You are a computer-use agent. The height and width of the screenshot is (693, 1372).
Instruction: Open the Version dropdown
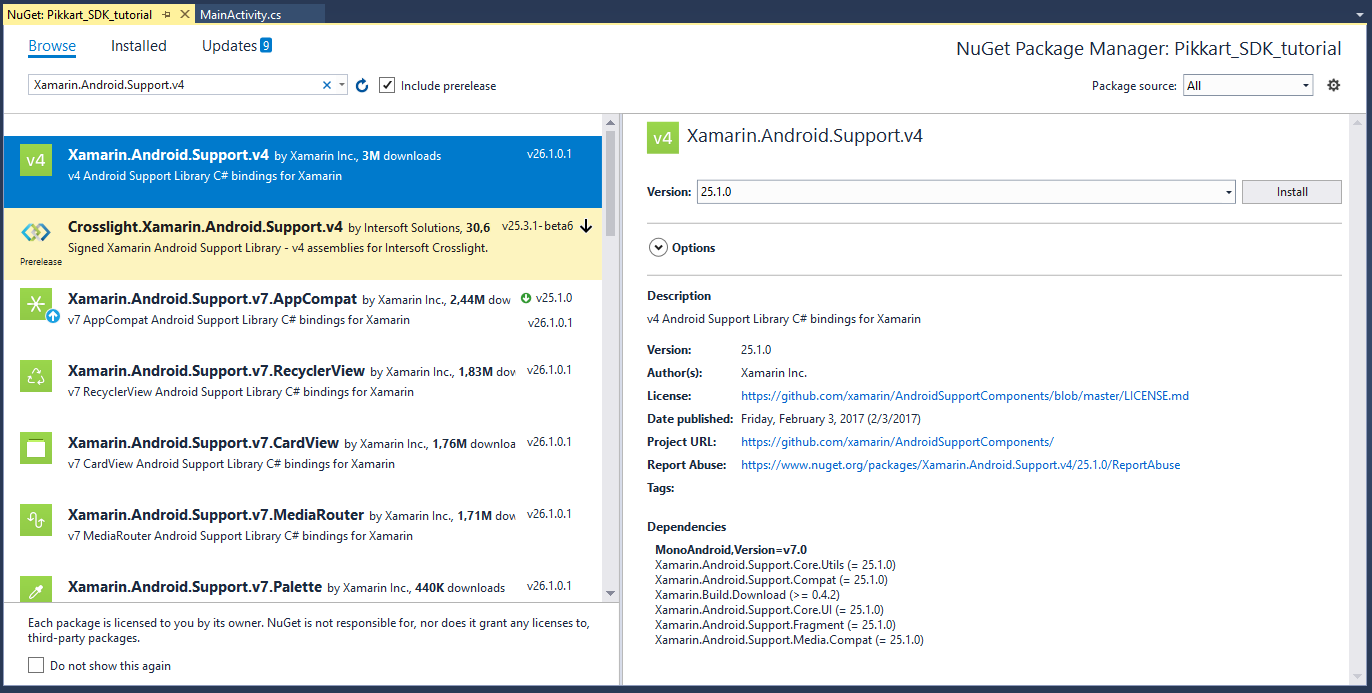point(1229,192)
